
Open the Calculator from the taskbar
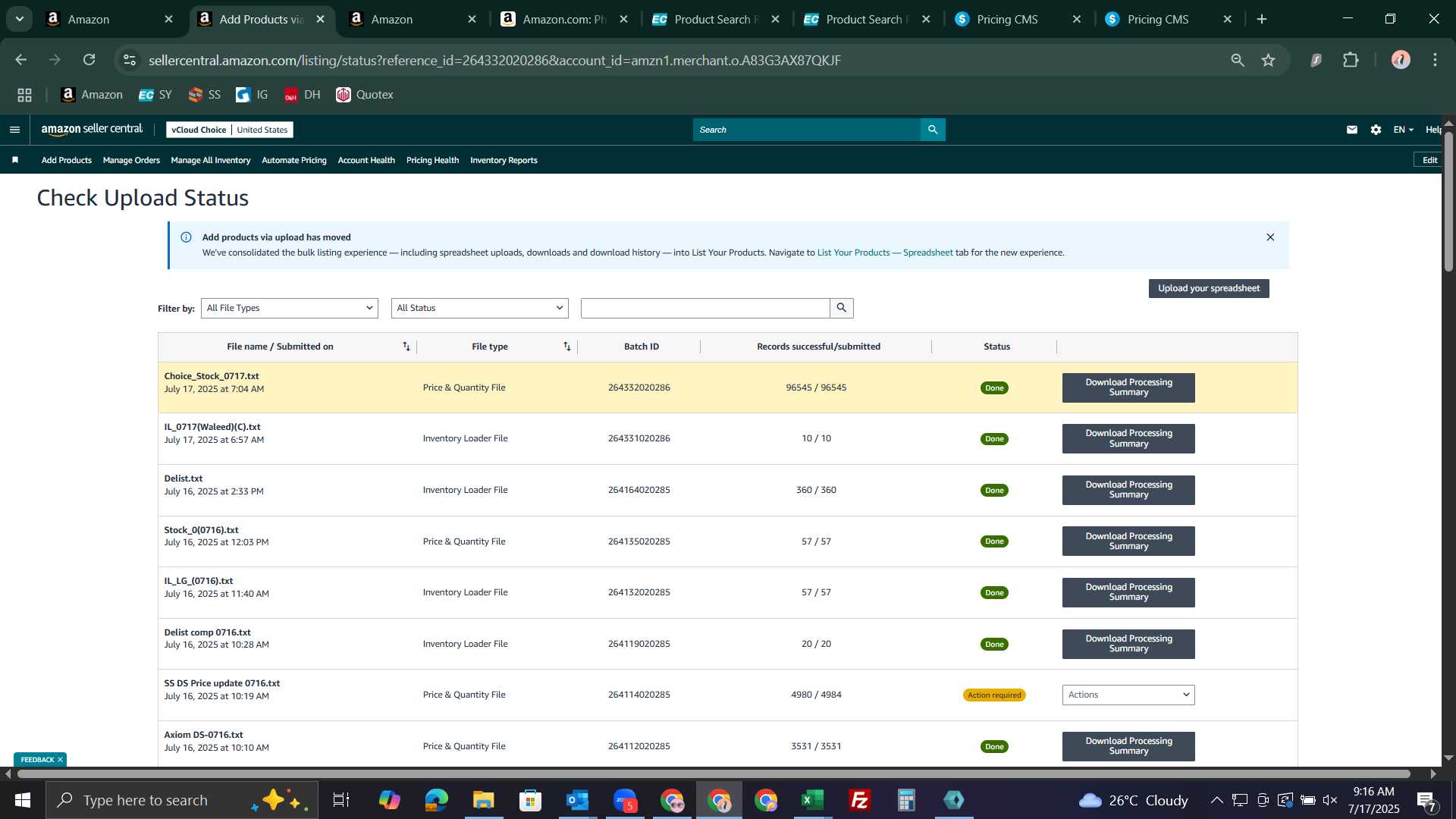click(906, 800)
